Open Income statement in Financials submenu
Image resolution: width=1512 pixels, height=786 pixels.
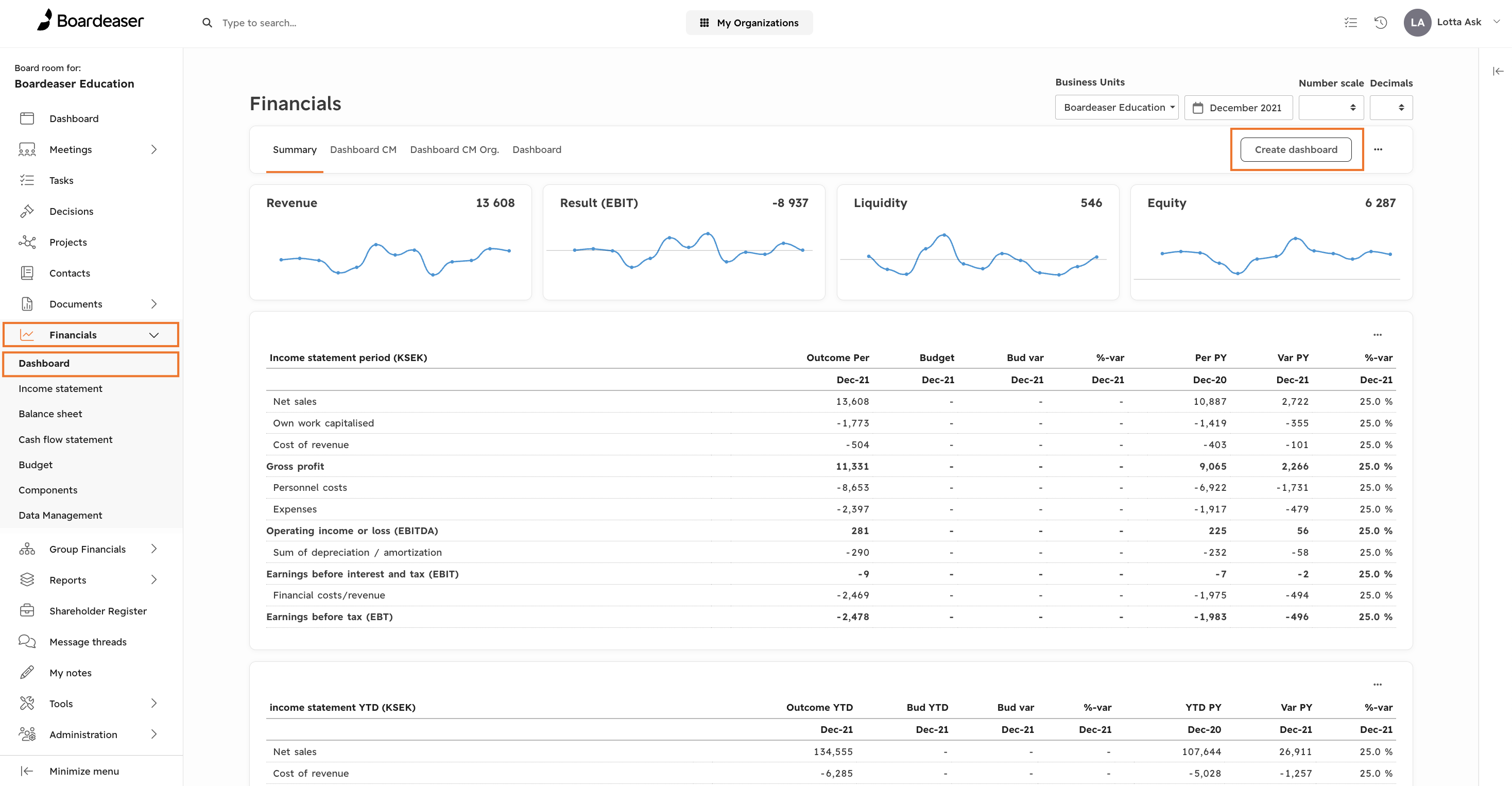(x=60, y=388)
